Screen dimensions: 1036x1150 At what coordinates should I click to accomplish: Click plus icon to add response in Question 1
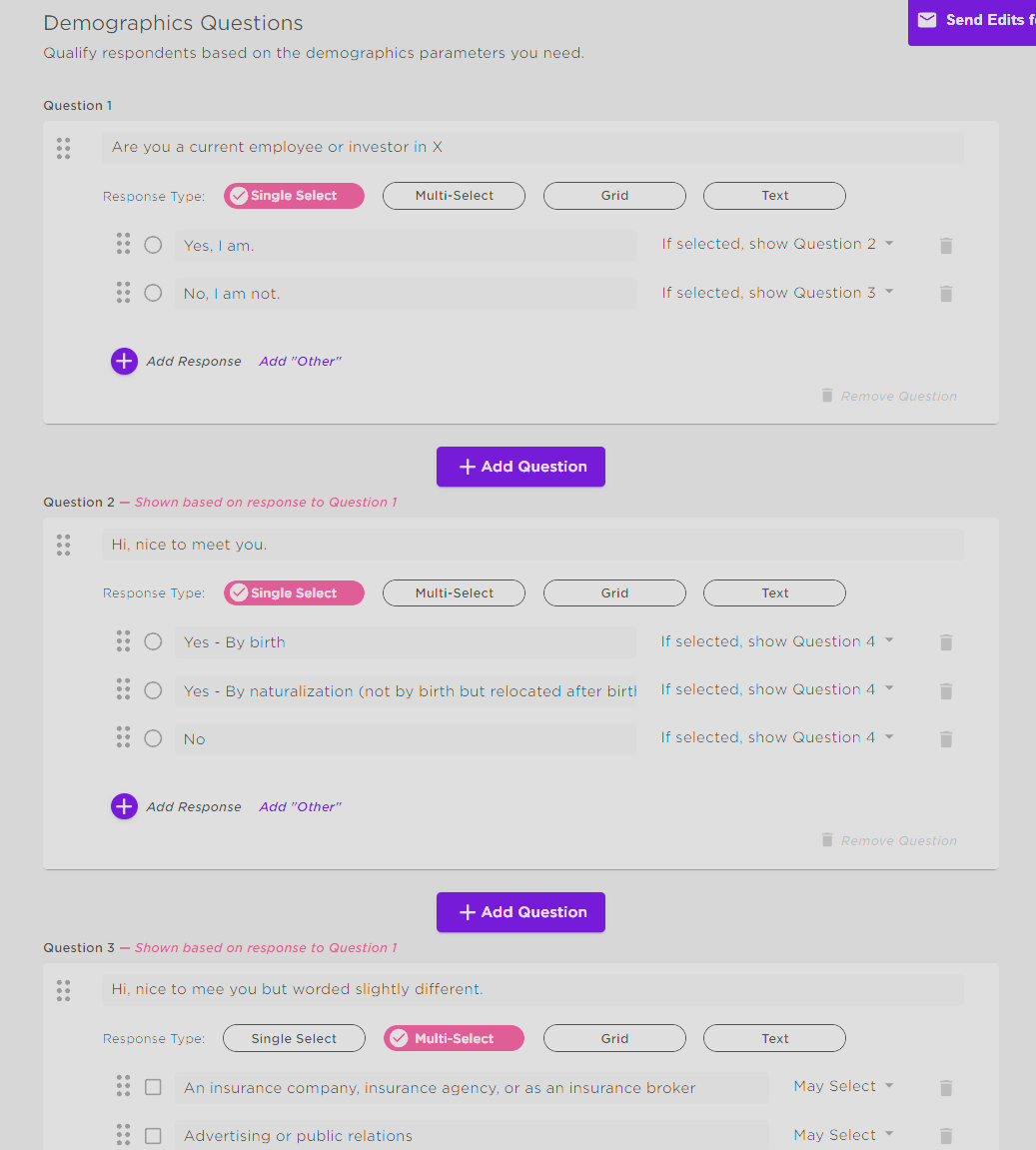(x=124, y=361)
